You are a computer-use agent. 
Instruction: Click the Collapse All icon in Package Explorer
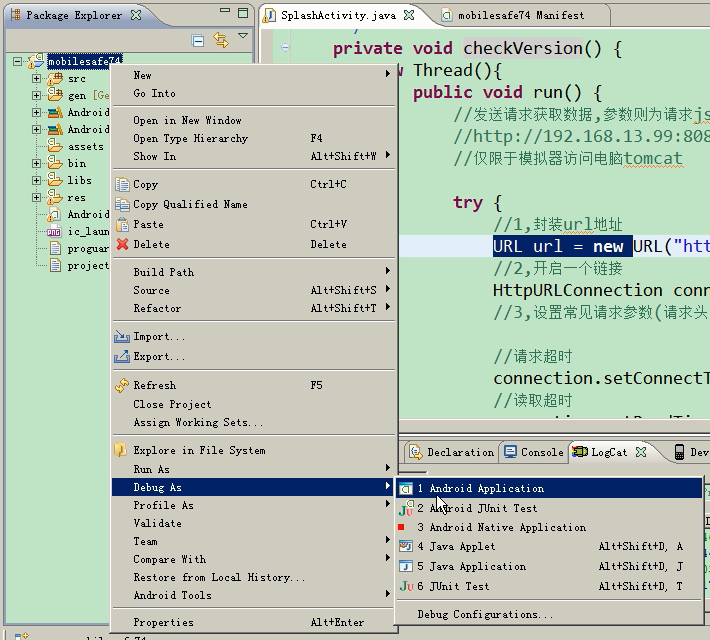[x=198, y=40]
